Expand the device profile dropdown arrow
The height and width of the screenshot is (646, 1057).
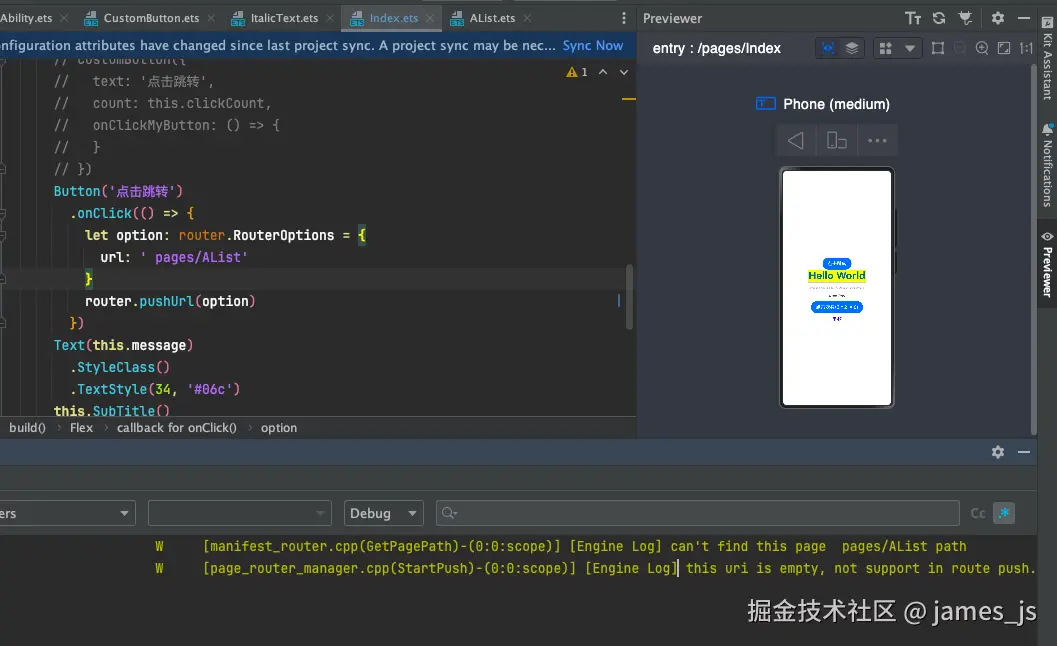point(910,49)
